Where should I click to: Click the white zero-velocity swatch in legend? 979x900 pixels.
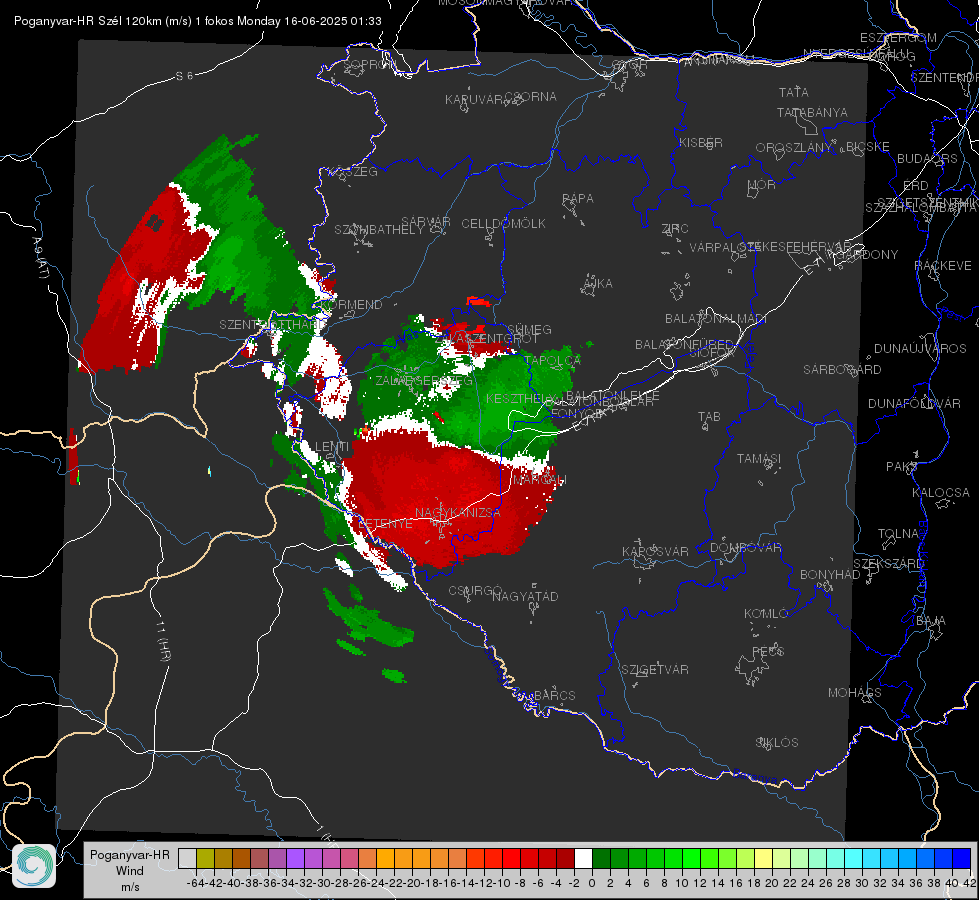tap(583, 859)
